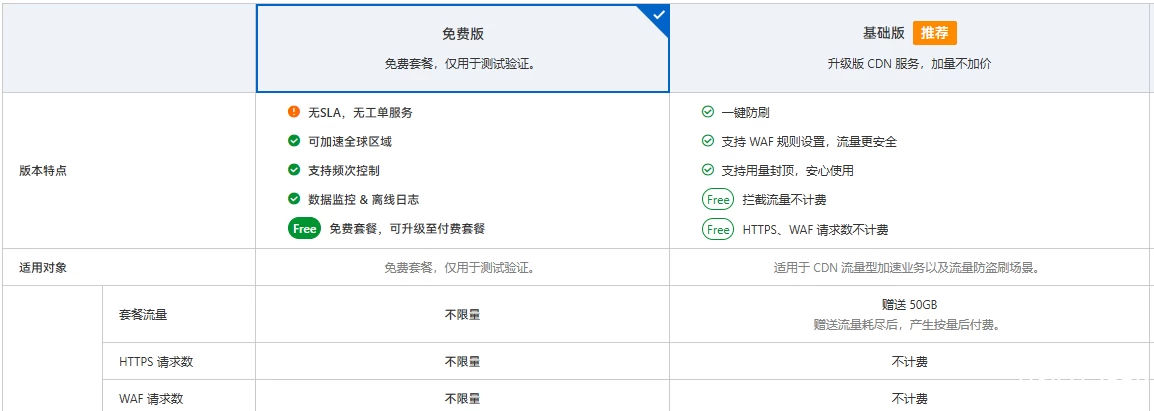Viewport: 1154px width, 411px height.
Task: Click the green check next to 可加速全球区域
Action: pos(294,141)
